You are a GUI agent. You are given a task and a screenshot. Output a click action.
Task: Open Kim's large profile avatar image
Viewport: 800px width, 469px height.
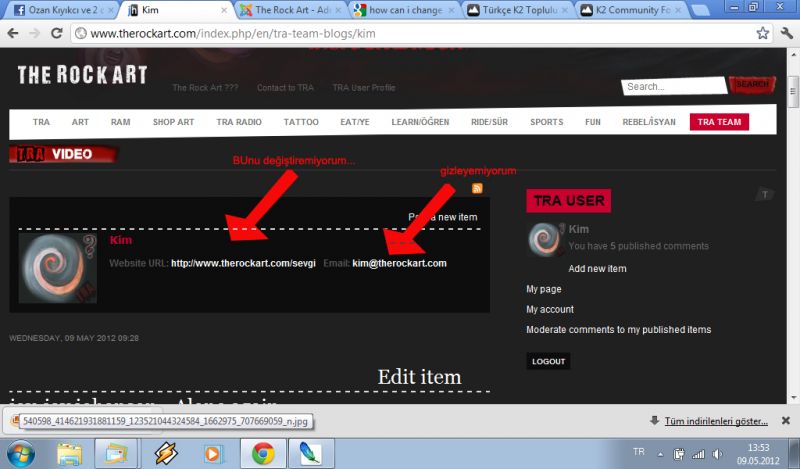[57, 268]
